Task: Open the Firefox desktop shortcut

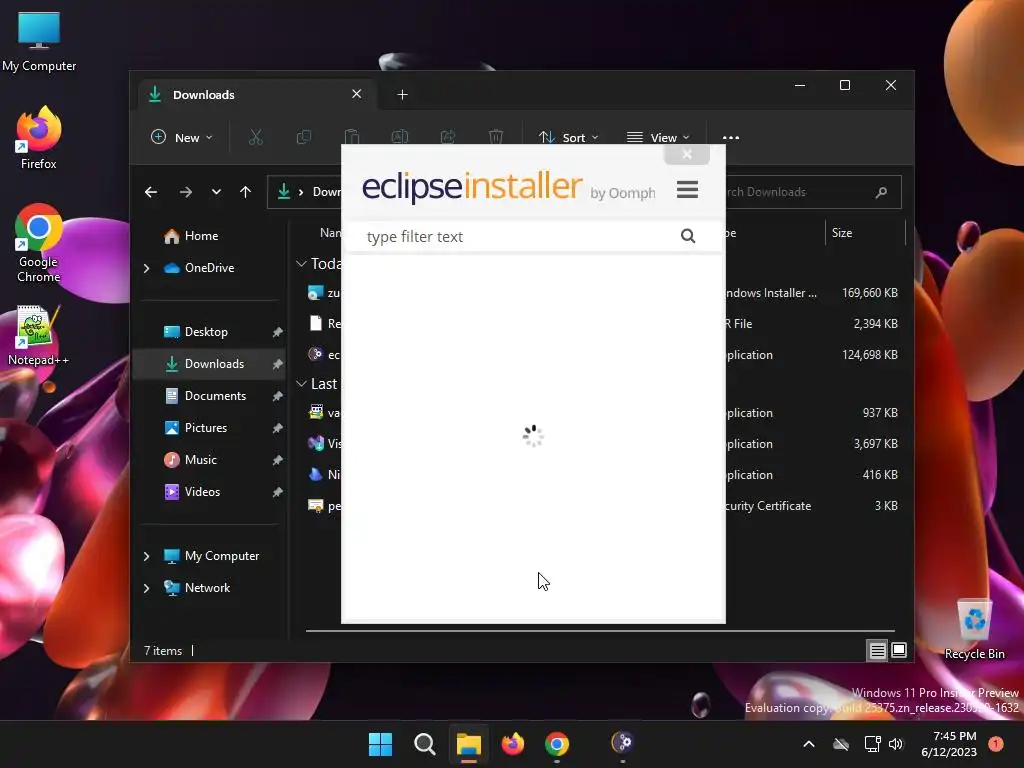Action: (39, 138)
